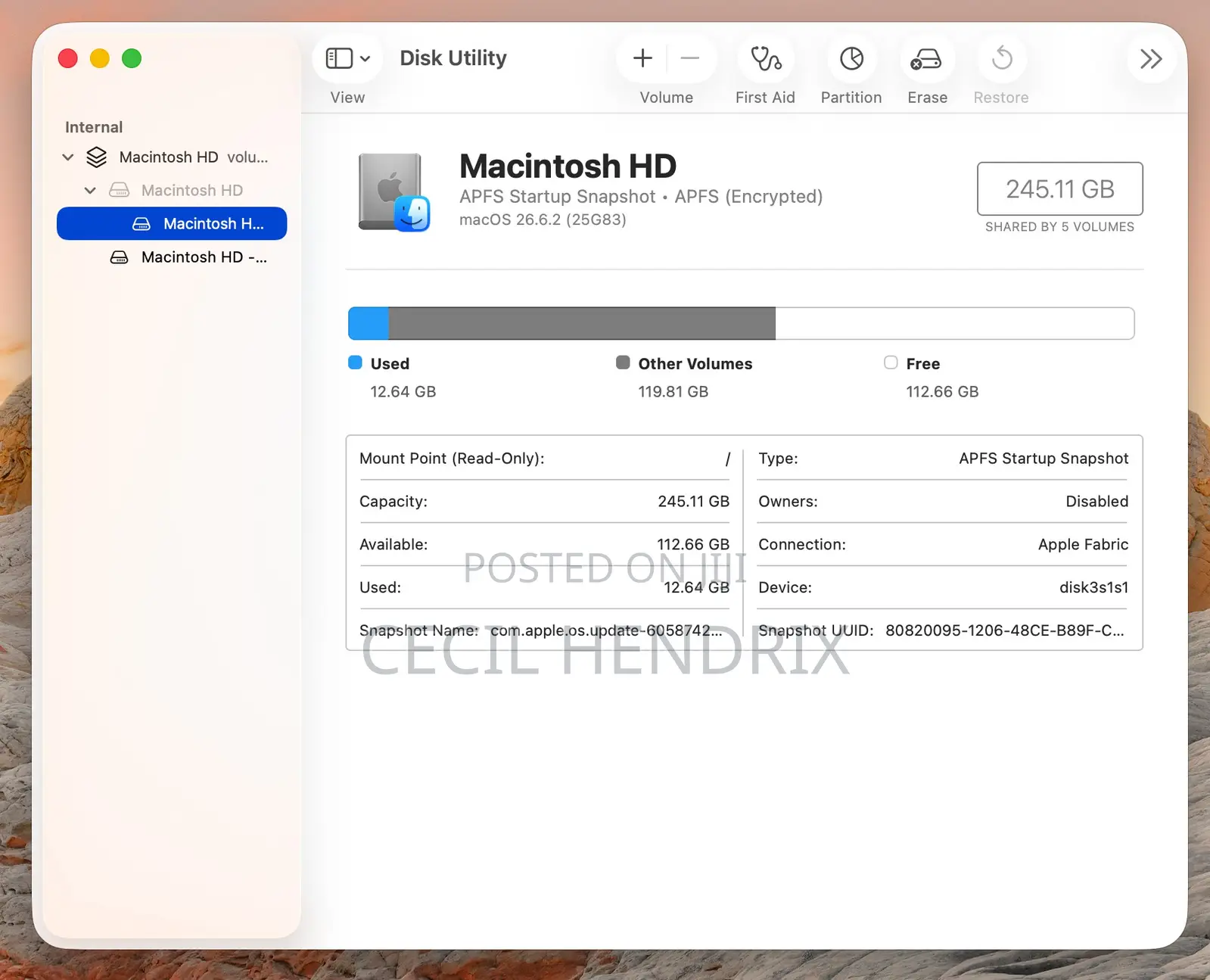Click the Erase toolbar icon
The image size is (1210, 980).
[x=926, y=58]
